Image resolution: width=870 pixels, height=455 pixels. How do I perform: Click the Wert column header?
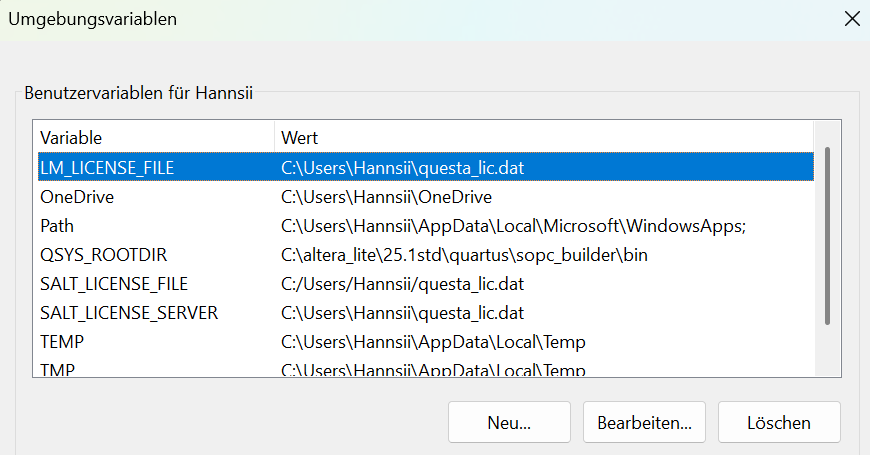[300, 137]
